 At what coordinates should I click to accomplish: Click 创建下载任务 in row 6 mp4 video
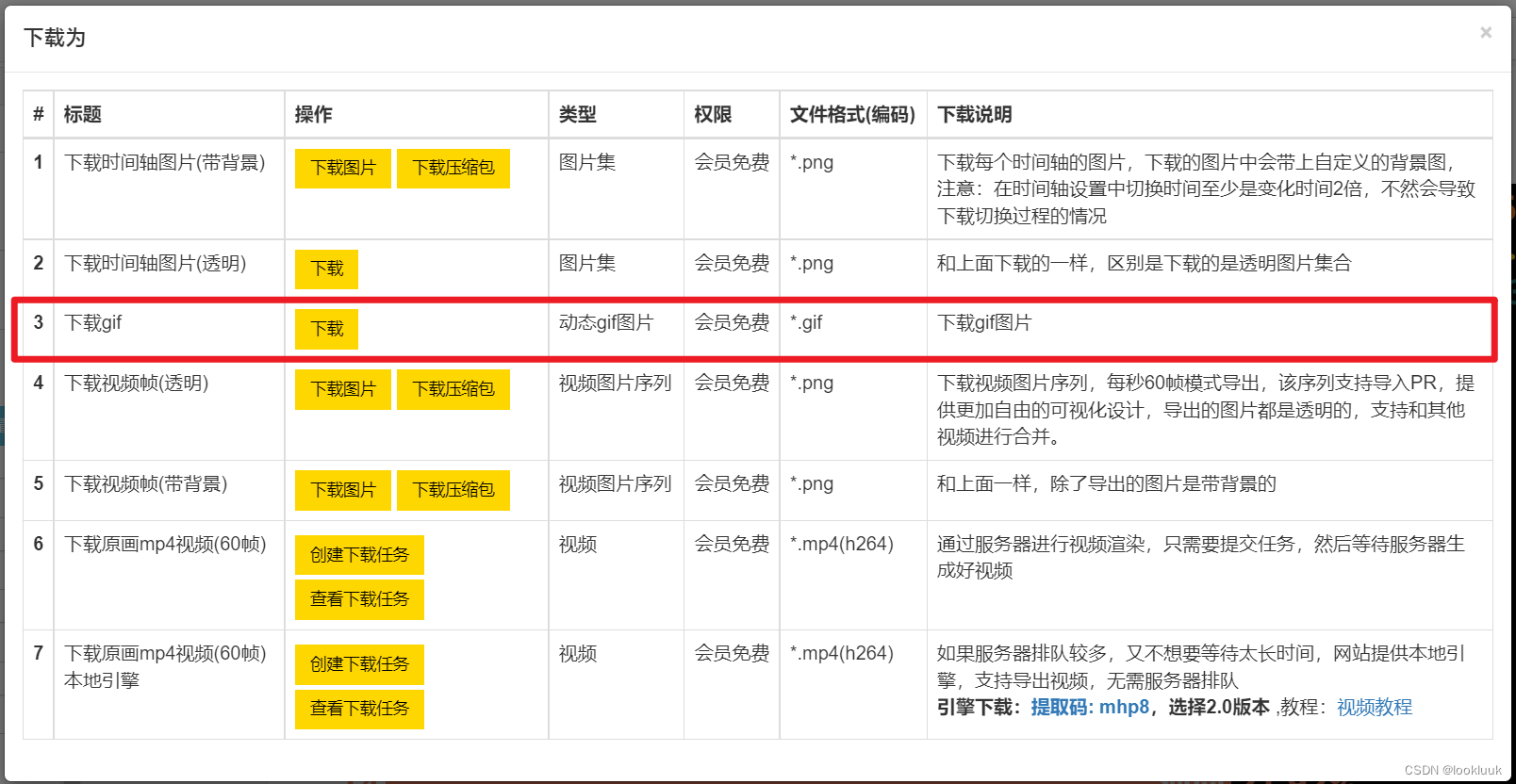[x=359, y=555]
